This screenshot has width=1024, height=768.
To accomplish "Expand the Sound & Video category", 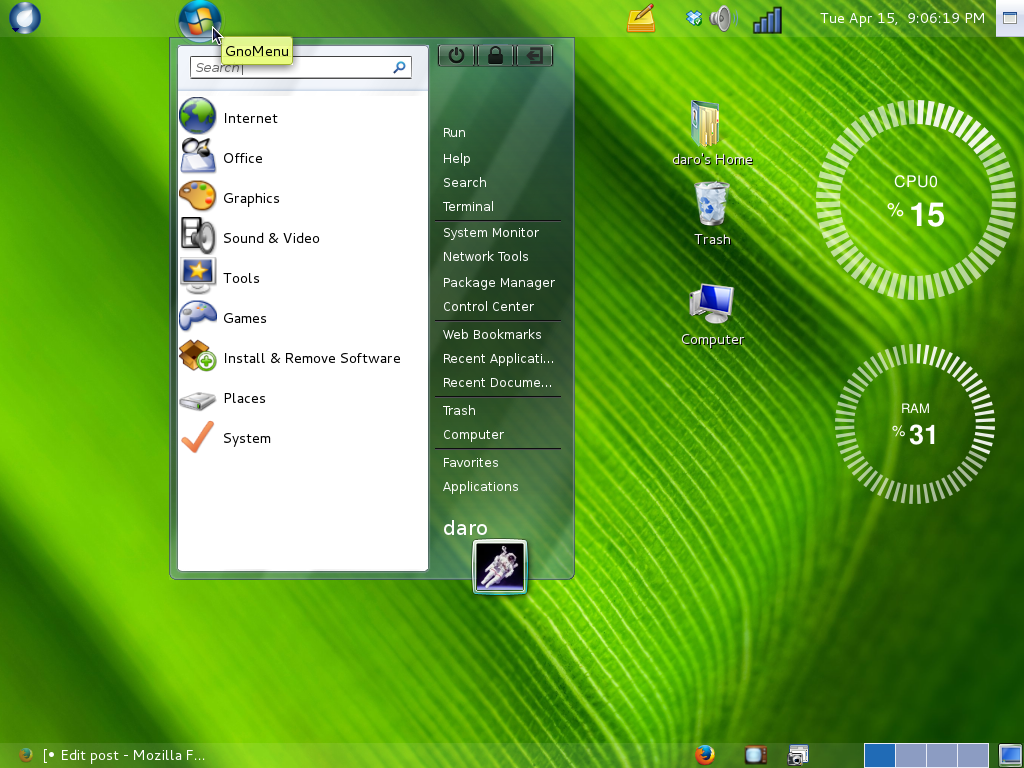I will pos(271,238).
